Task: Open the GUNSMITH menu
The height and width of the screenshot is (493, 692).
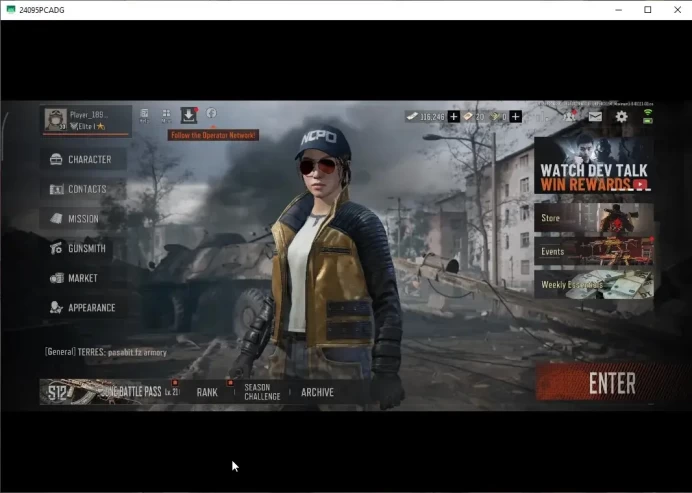Action: tap(83, 248)
